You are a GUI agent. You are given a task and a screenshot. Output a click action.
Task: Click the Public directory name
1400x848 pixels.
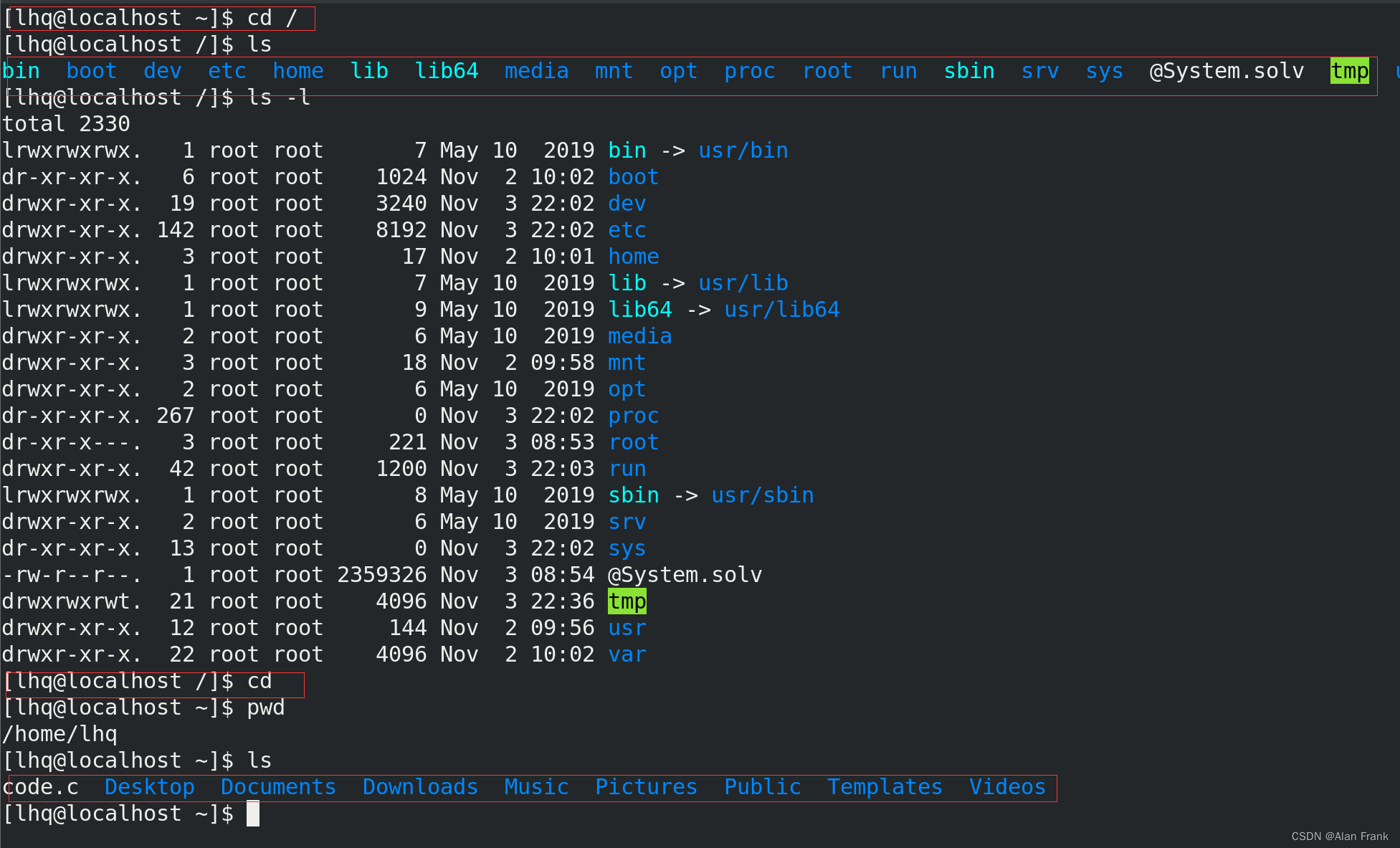tap(762, 787)
